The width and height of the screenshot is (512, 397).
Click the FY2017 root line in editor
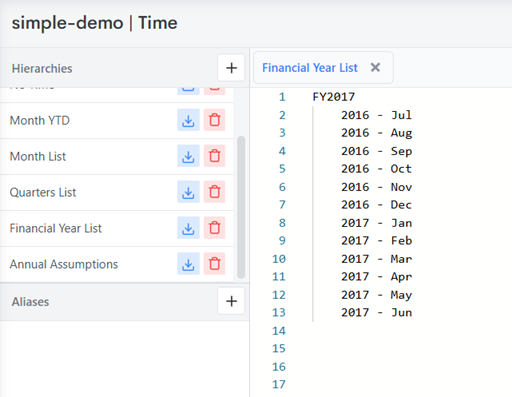point(333,97)
